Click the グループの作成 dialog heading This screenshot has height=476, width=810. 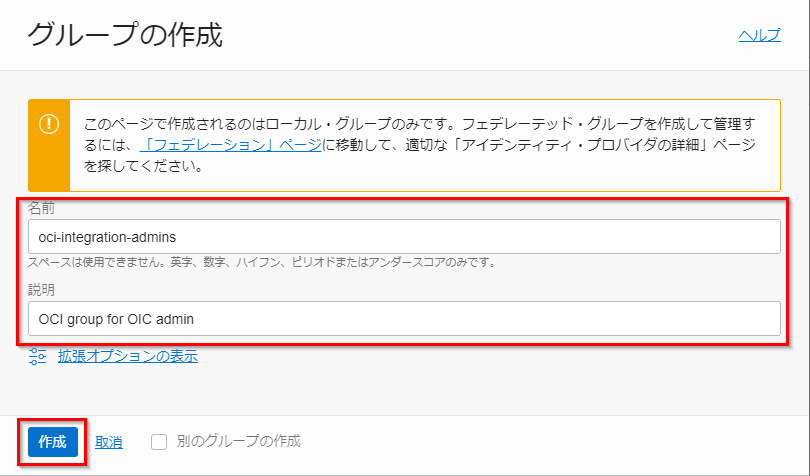(x=125, y=36)
